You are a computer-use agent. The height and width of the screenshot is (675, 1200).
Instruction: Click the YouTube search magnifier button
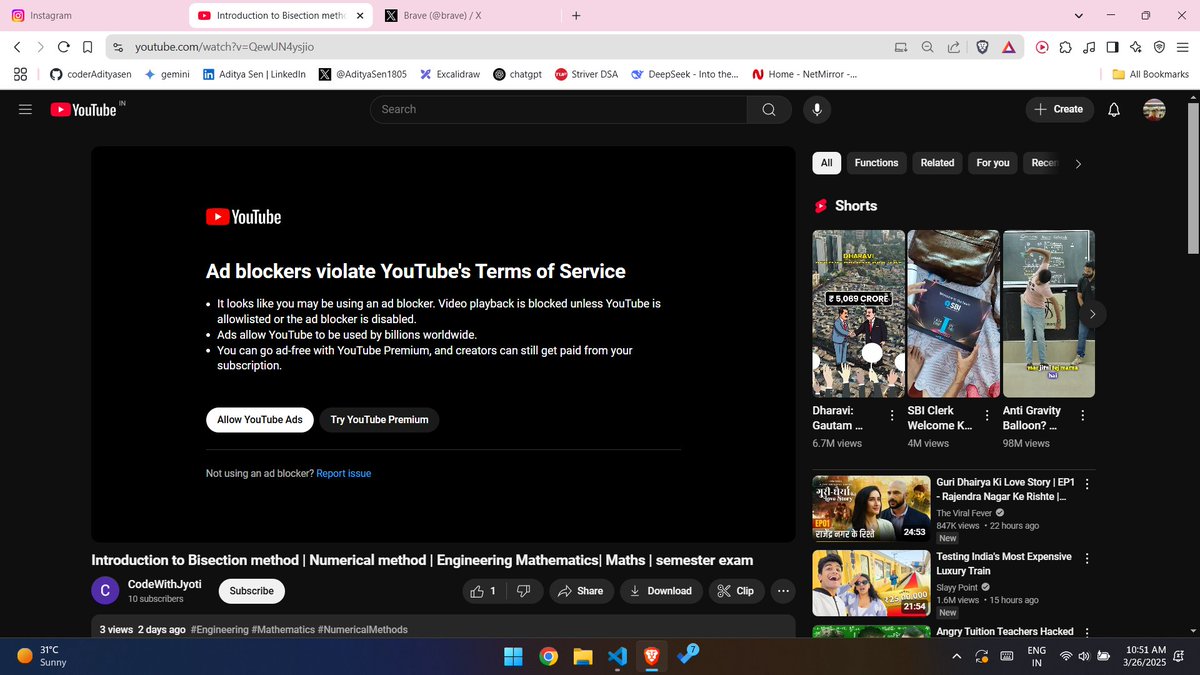click(768, 109)
